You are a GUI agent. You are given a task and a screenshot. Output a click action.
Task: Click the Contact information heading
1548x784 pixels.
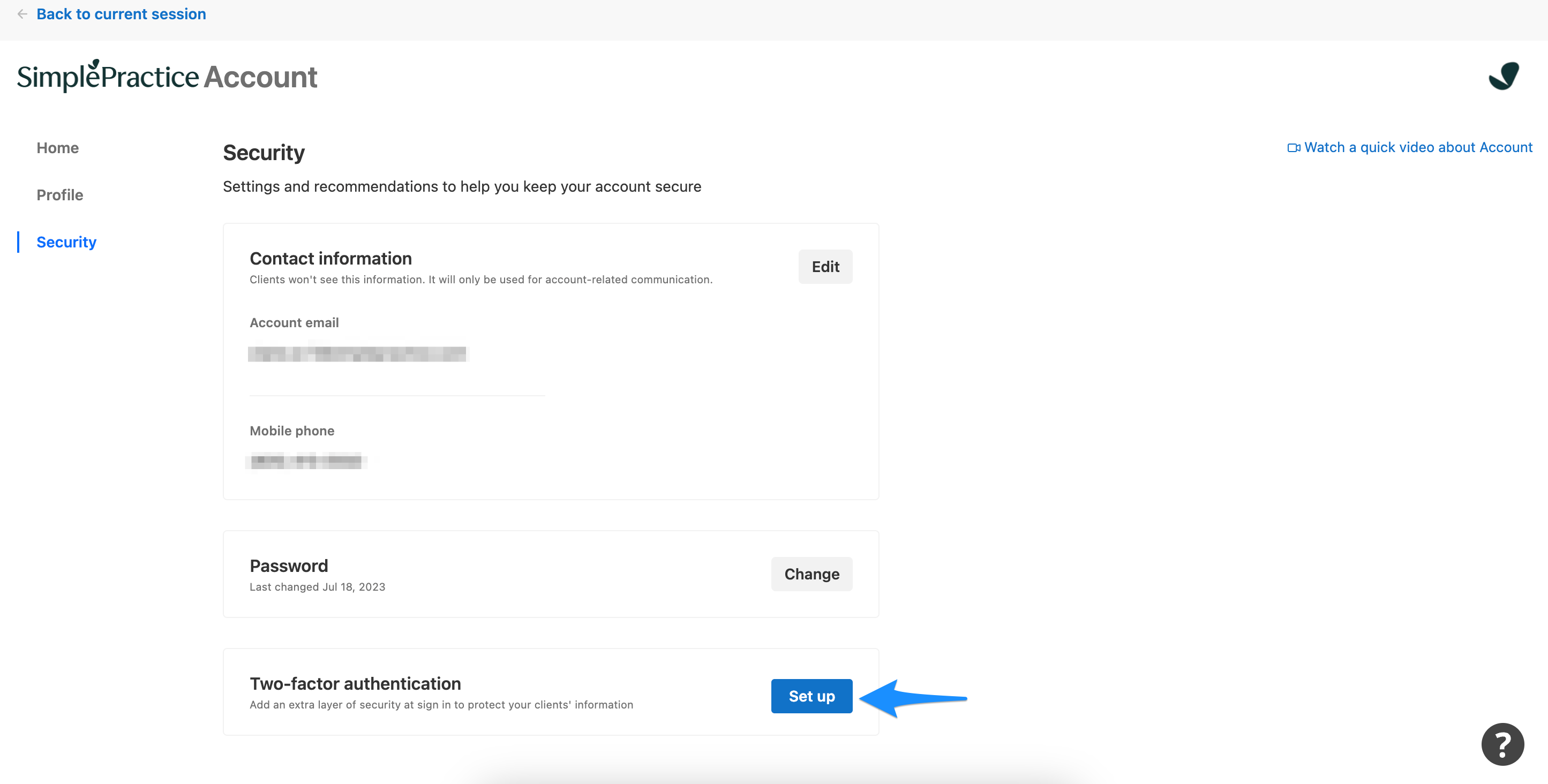pos(330,258)
